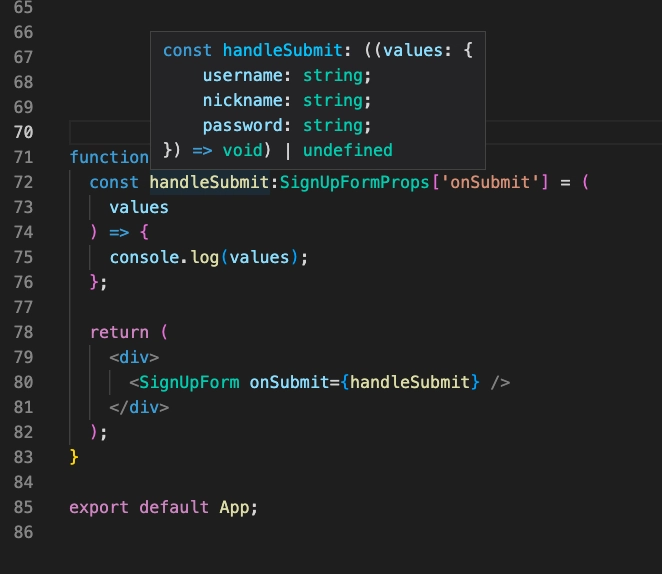
Task: Click 'username' in hover tooltip
Action: pos(243,75)
